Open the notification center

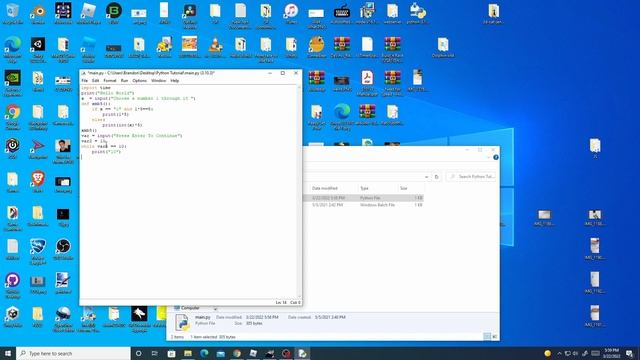630,353
